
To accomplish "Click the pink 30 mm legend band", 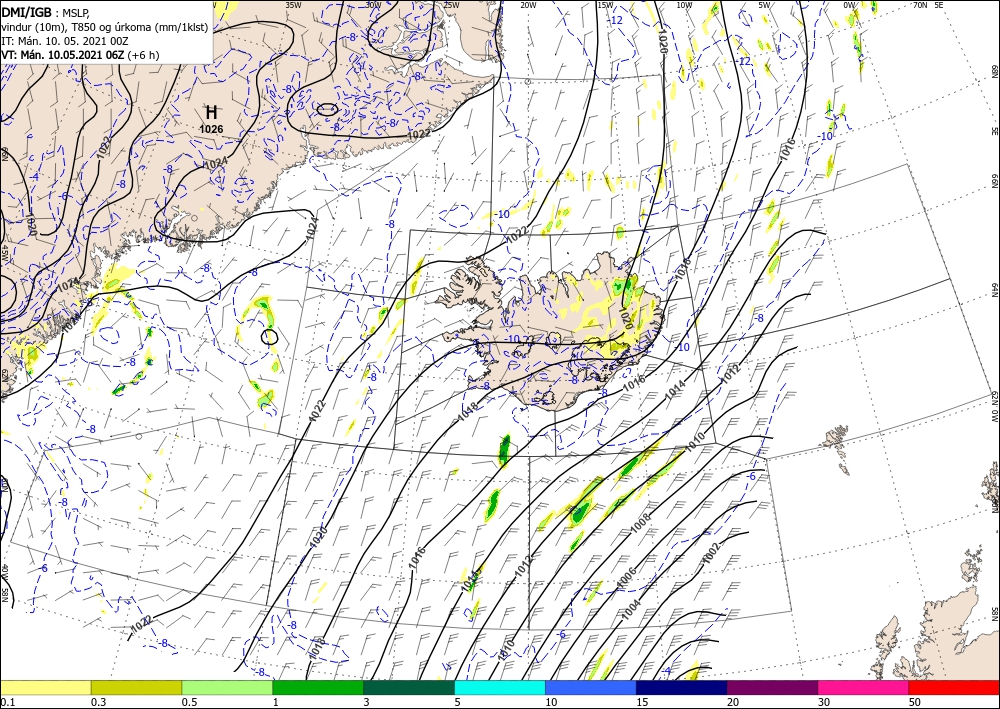I will [x=863, y=687].
